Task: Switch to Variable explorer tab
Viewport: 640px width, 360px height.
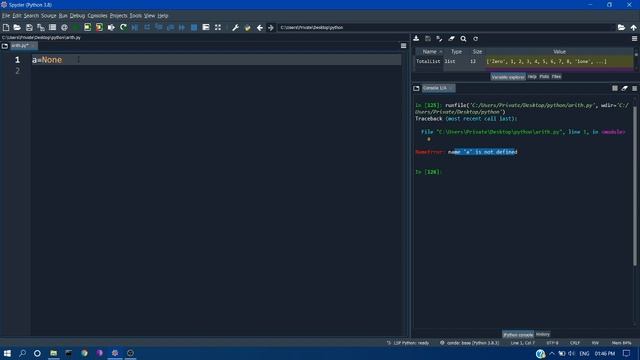Action: pyautogui.click(x=508, y=77)
